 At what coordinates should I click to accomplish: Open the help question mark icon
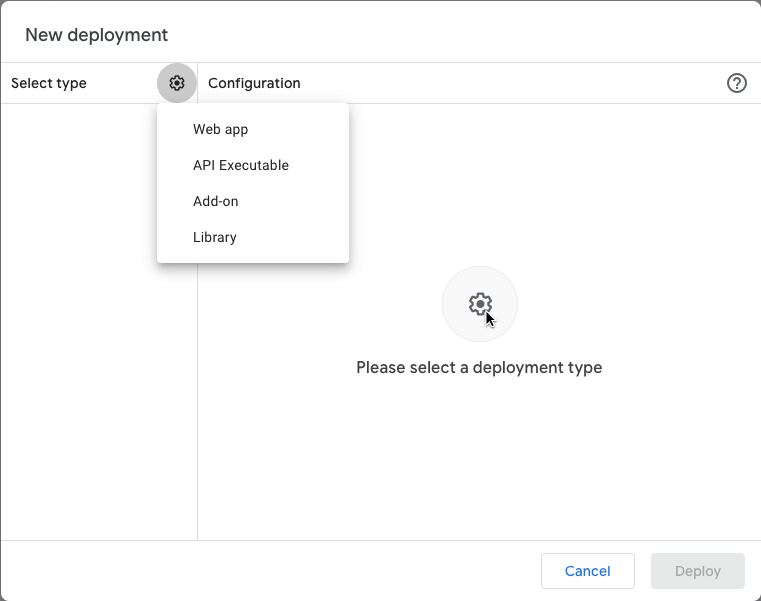[736, 83]
